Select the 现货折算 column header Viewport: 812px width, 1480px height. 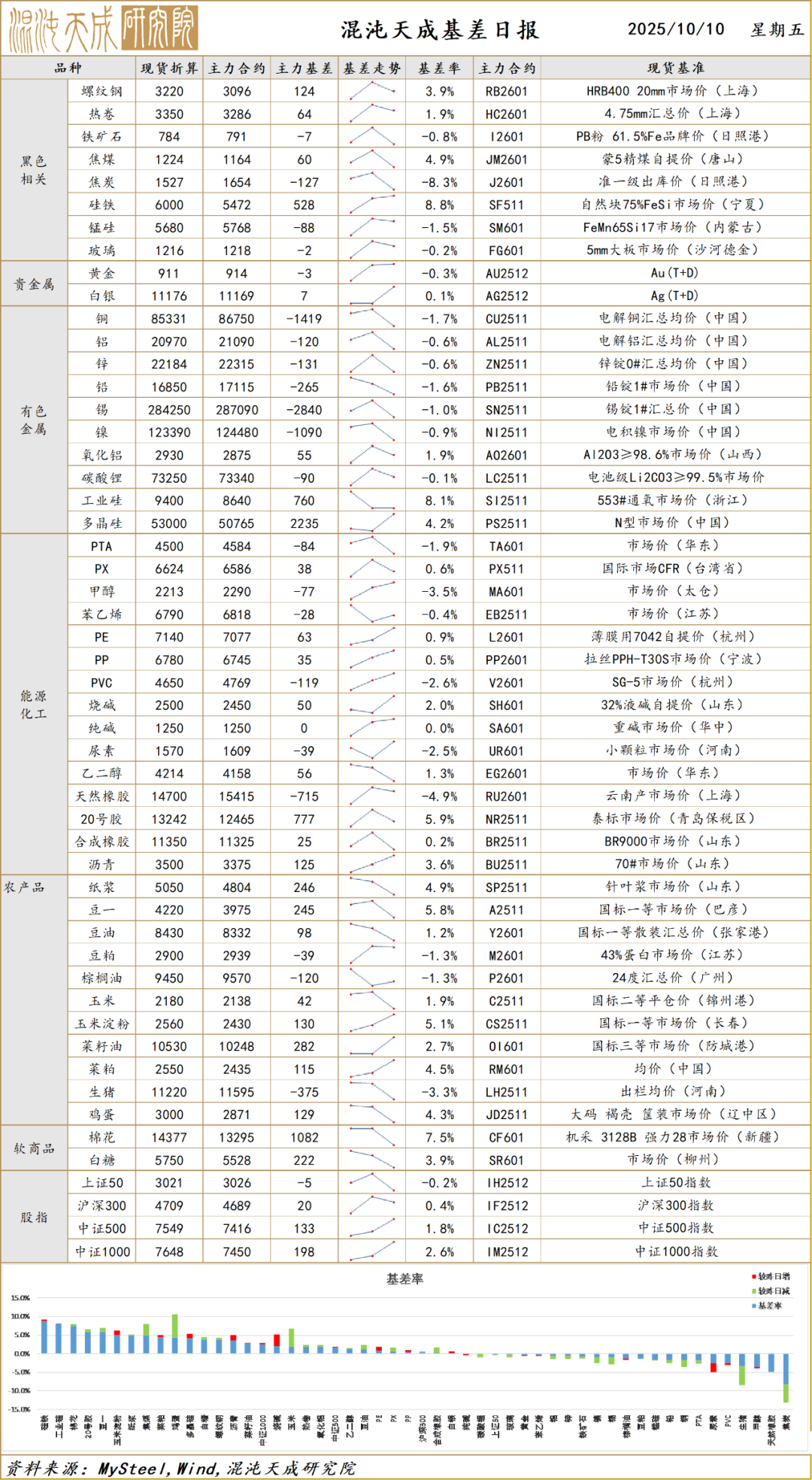[169, 68]
